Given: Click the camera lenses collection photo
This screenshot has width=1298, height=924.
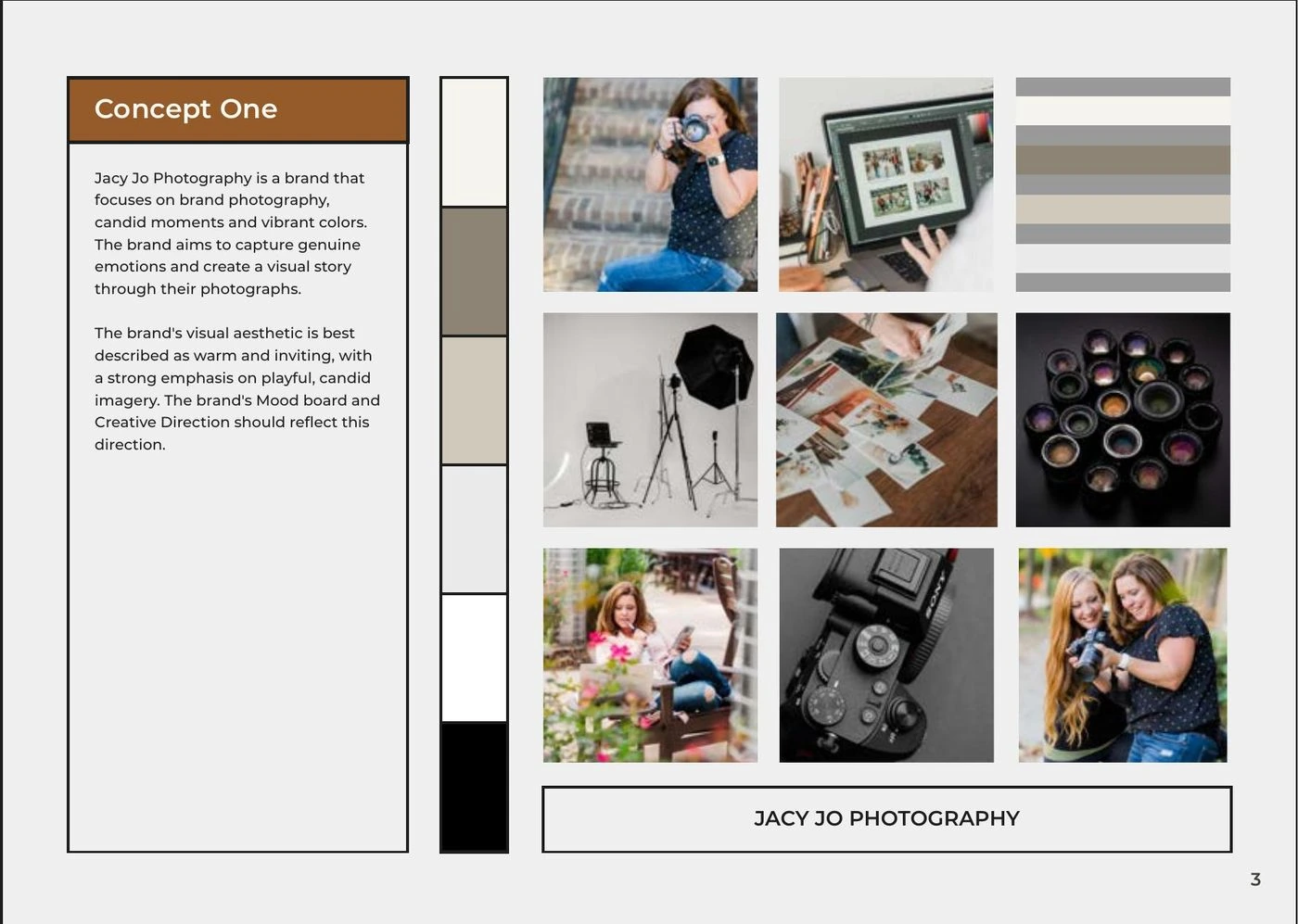Looking at the screenshot, I should point(1123,420).
